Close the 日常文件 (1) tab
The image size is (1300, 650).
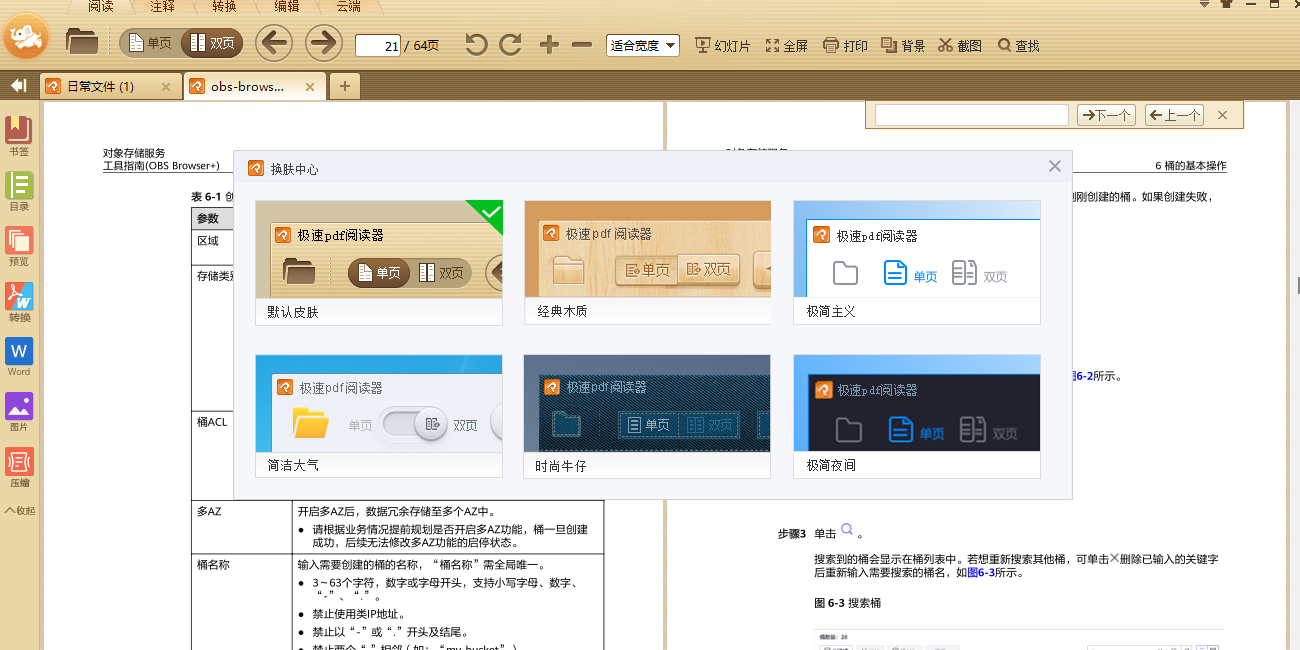(x=166, y=87)
